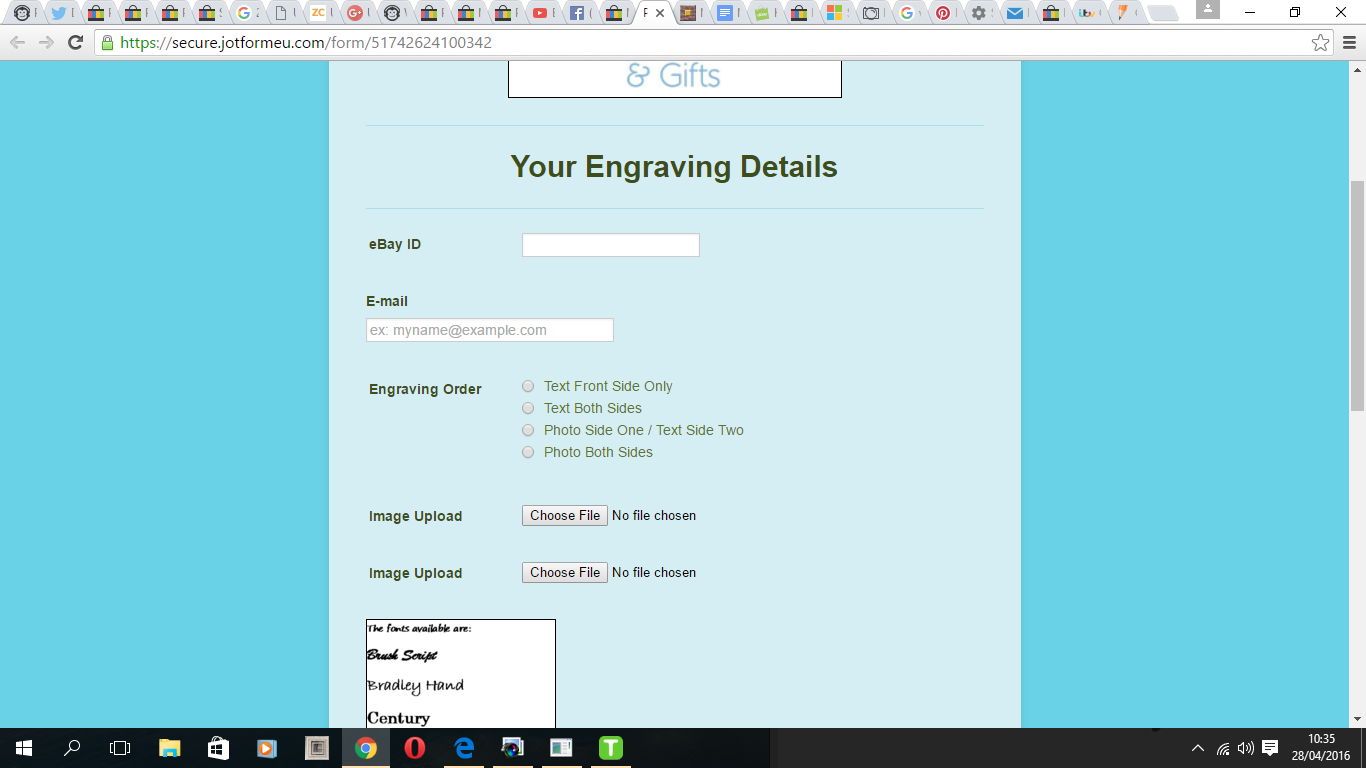Click the page vertical scrollbar thumb

[x=1357, y=295]
